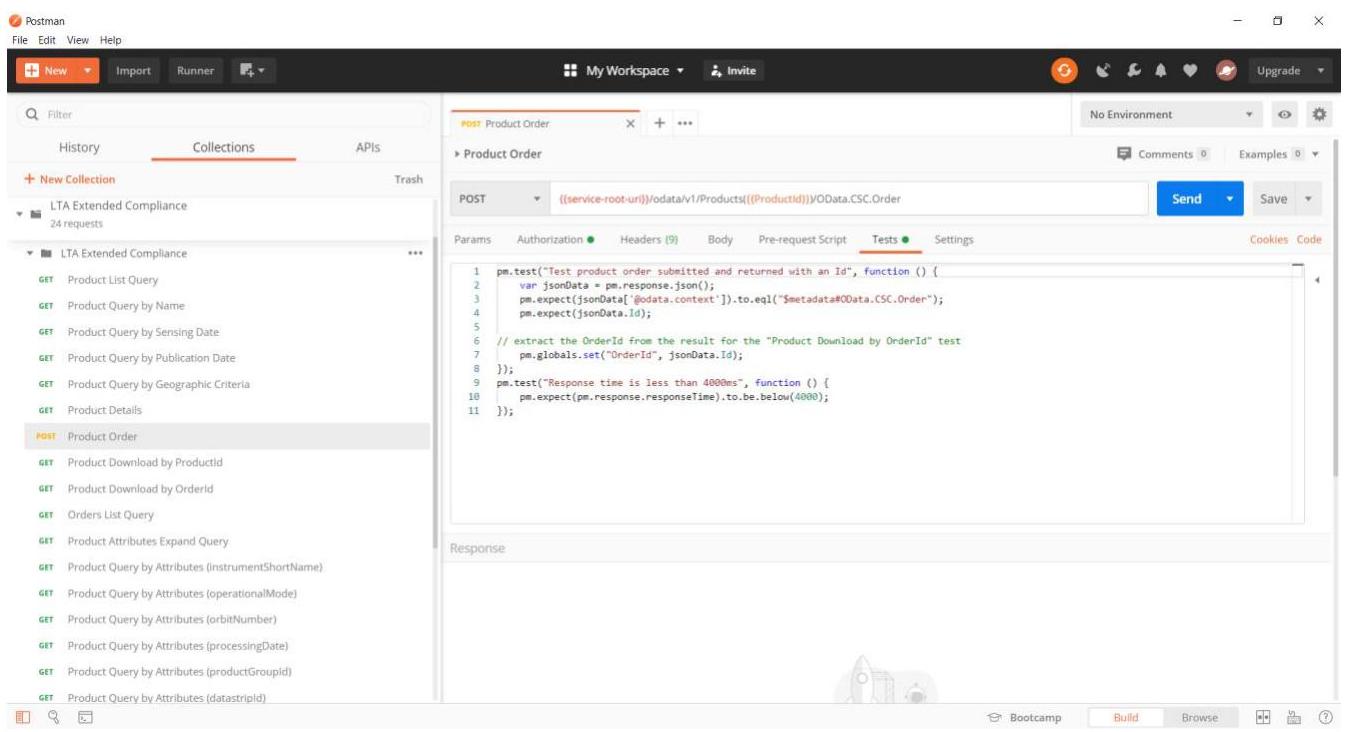Open the Params tab

[472, 240]
